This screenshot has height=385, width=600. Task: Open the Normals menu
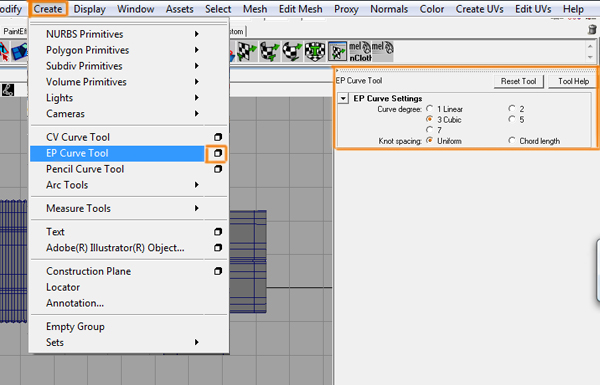pyautogui.click(x=389, y=9)
